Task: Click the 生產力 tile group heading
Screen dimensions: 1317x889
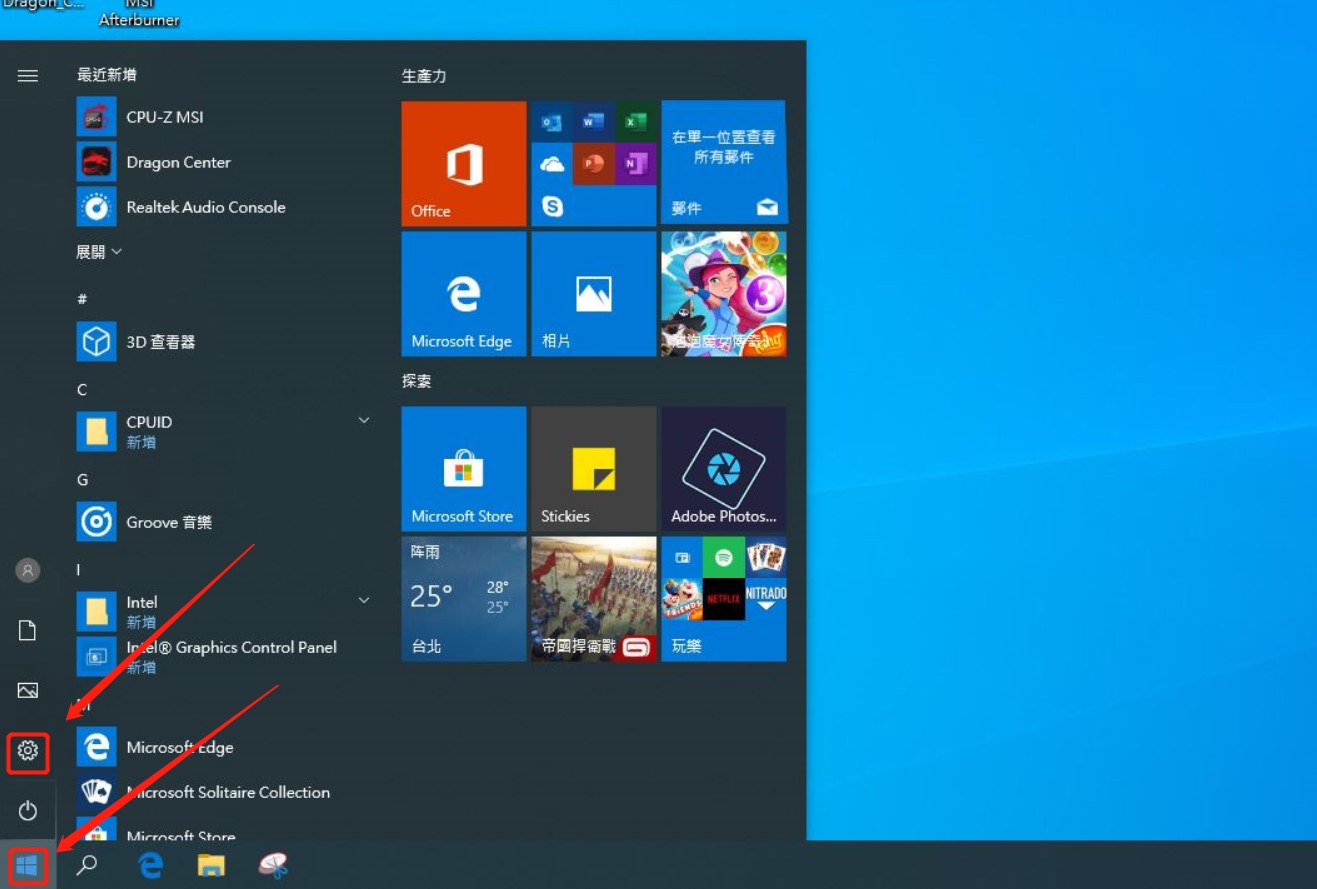Action: 424,76
